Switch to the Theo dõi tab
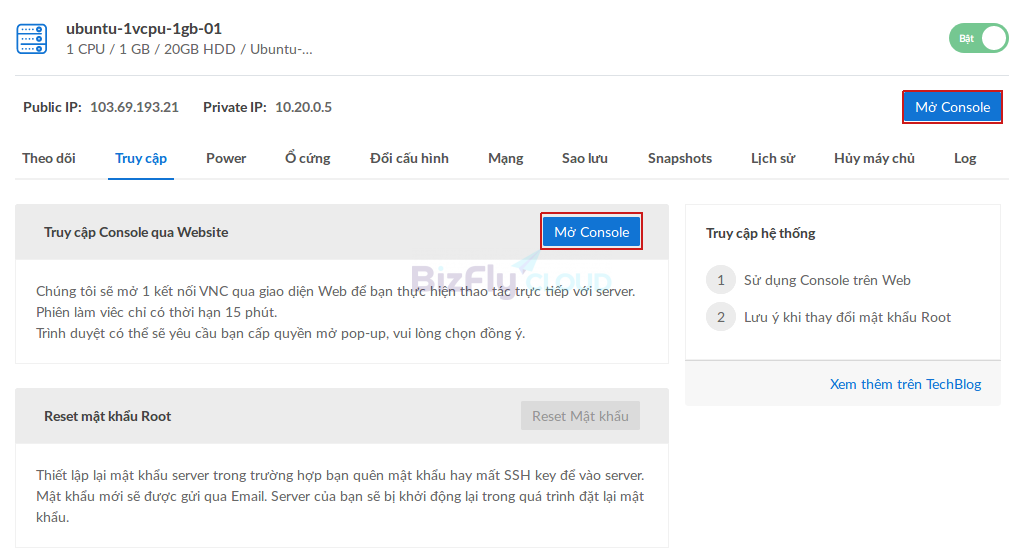Viewport: 1024px width, 549px height. pos(49,158)
